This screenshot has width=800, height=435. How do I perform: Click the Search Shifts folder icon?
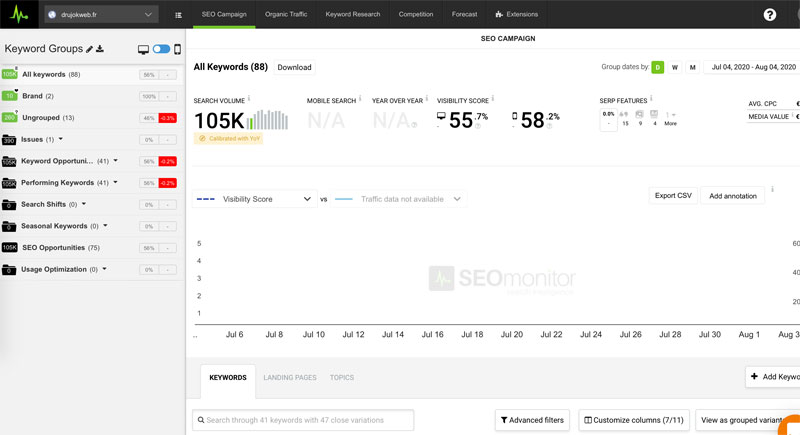pyautogui.click(x=9, y=204)
